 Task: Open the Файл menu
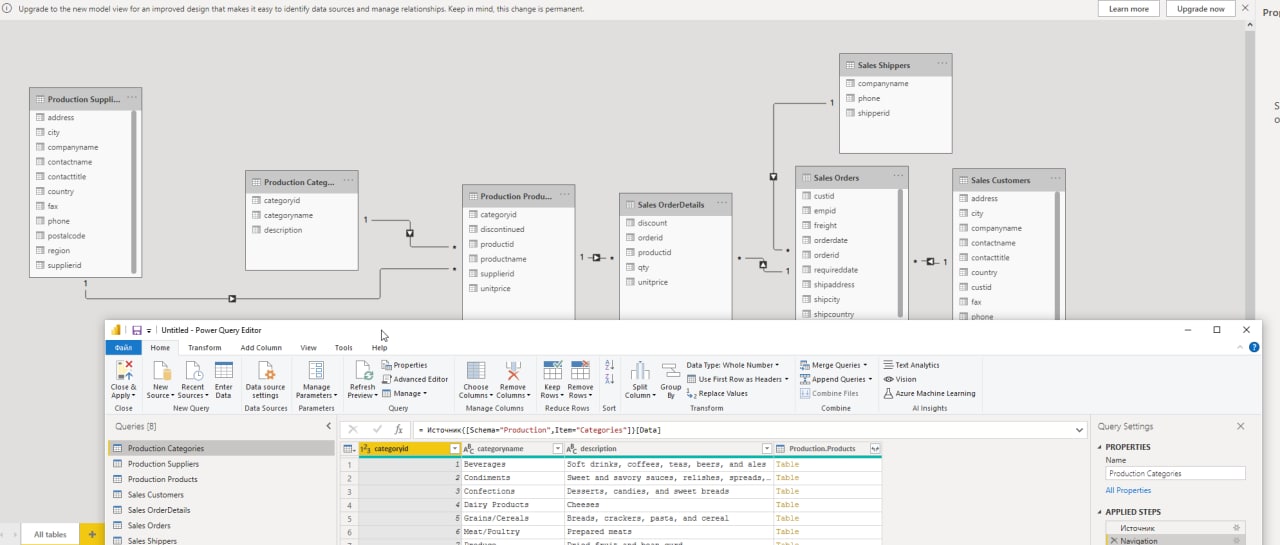[124, 348]
